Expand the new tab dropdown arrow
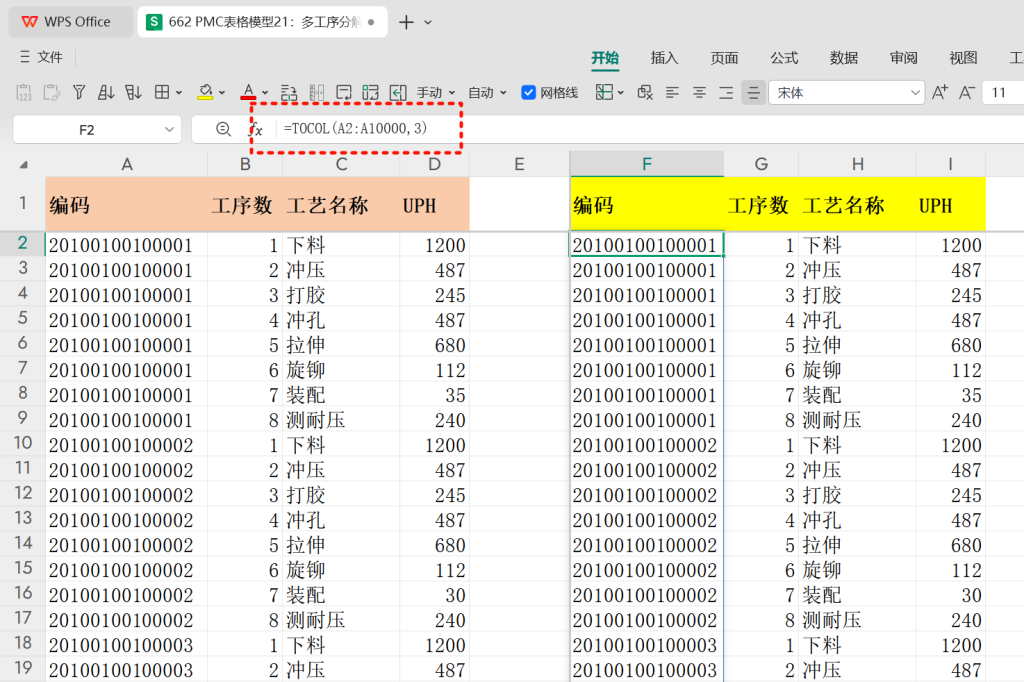This screenshot has height=682, width=1024. coord(428,22)
